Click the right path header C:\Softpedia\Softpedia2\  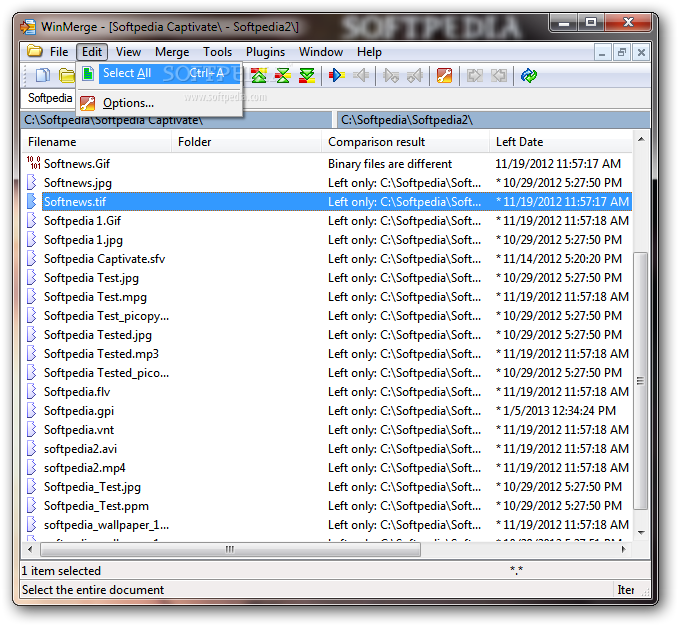click(x=494, y=119)
